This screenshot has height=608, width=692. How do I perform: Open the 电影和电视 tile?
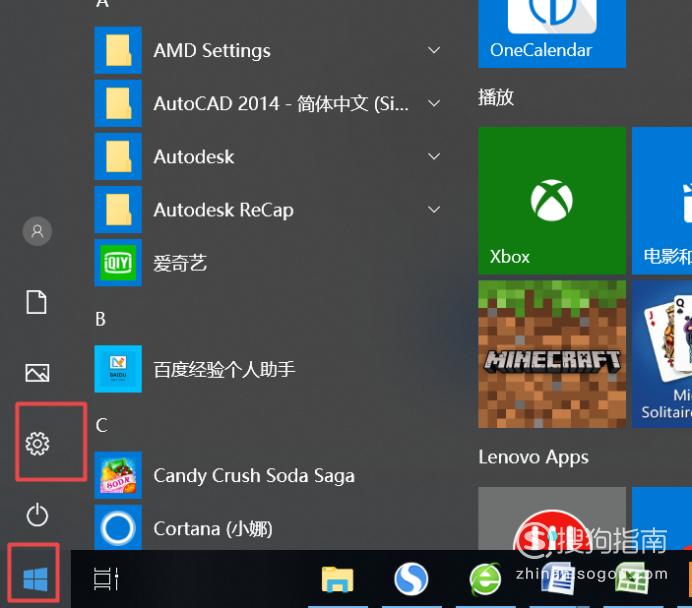662,201
